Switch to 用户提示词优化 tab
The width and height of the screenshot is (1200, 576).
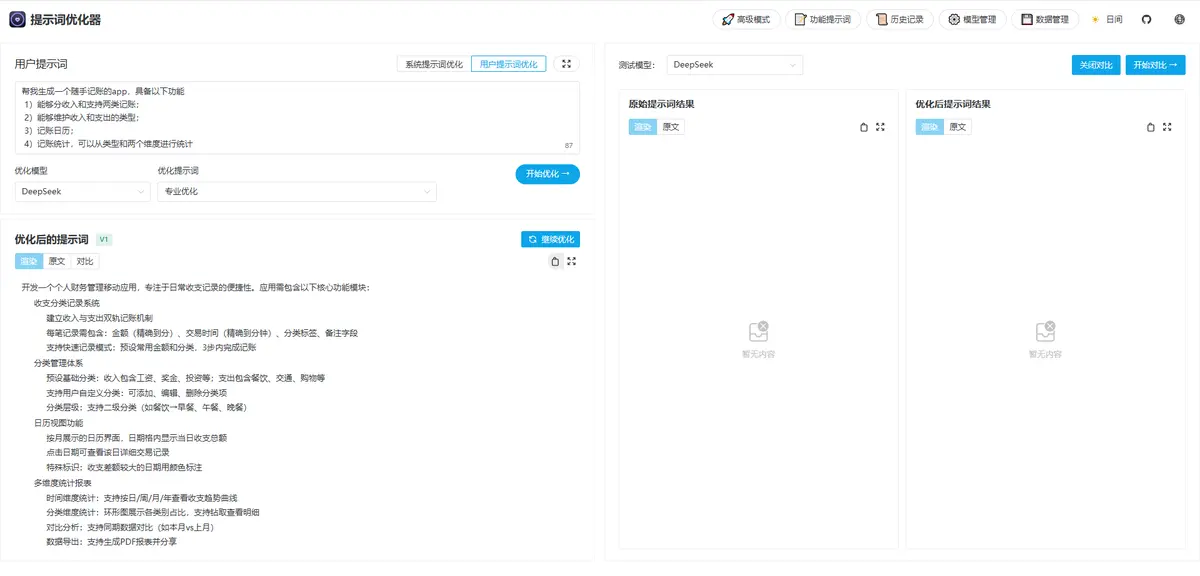[508, 64]
